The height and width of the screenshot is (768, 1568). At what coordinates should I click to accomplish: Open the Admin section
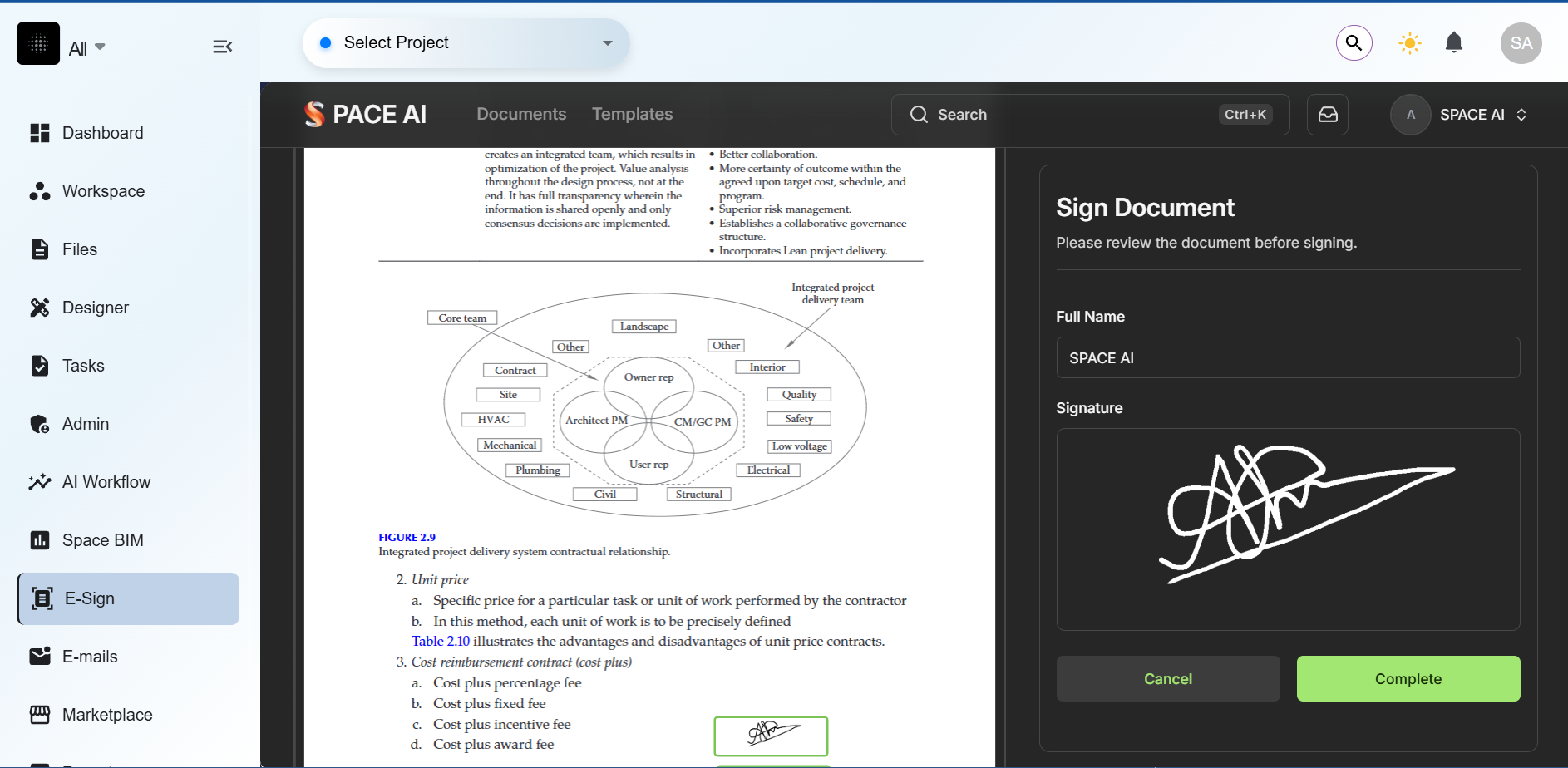(86, 423)
